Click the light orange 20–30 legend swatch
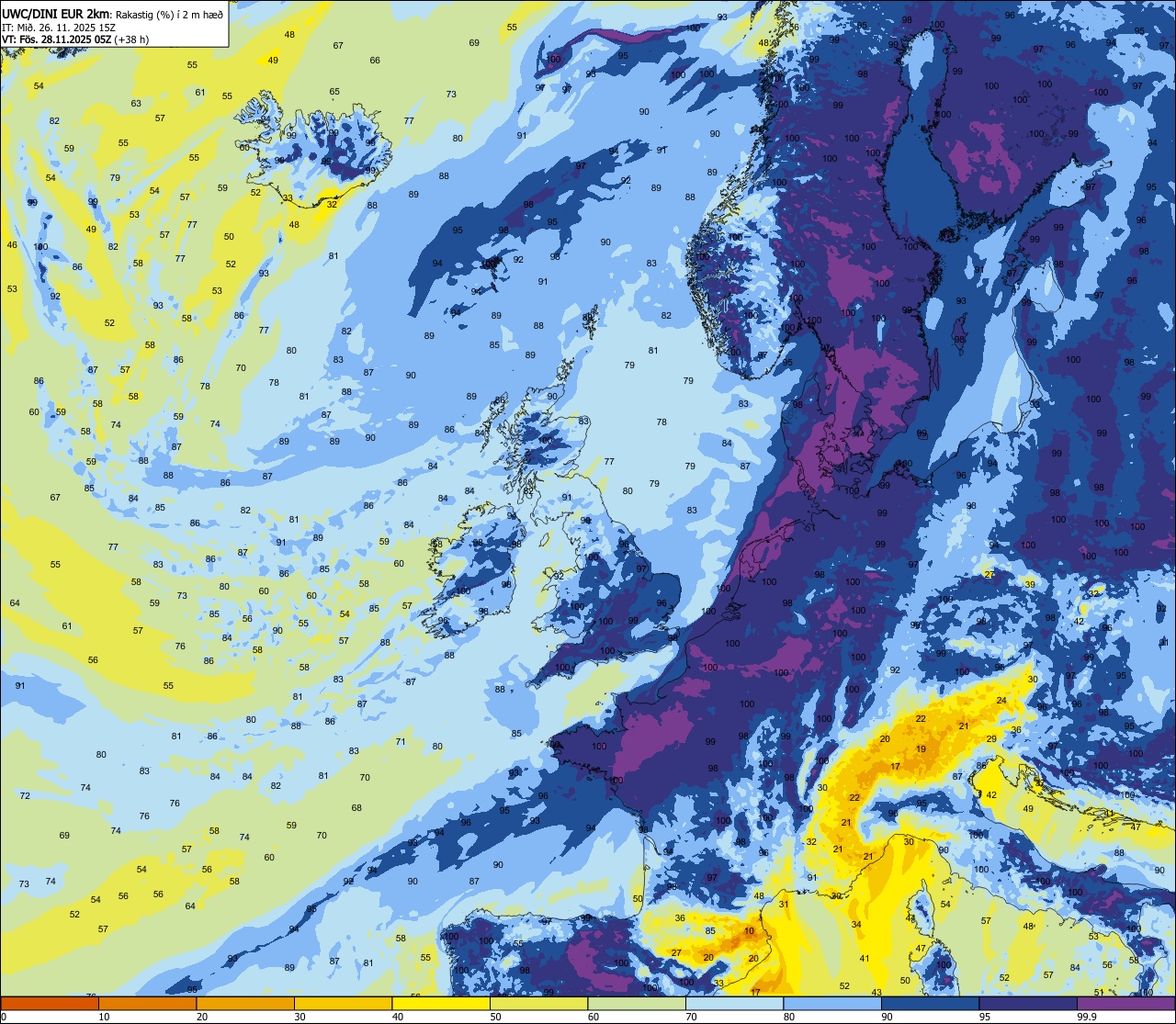Image resolution: width=1176 pixels, height=1024 pixels. (x=245, y=1003)
